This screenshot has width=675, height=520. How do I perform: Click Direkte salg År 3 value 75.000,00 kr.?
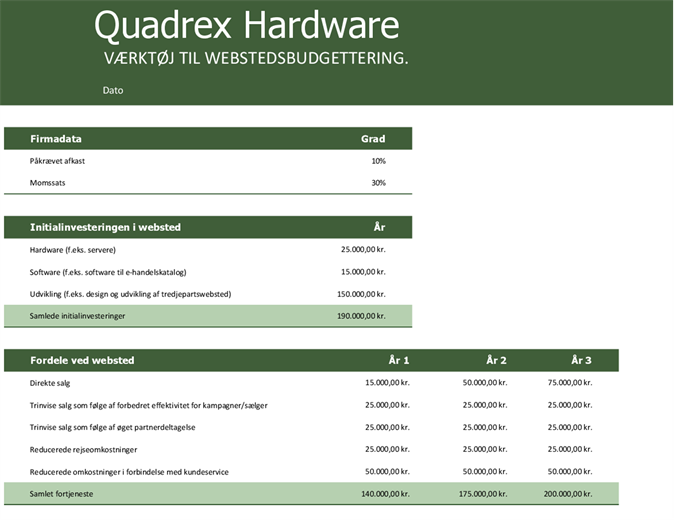(570, 382)
